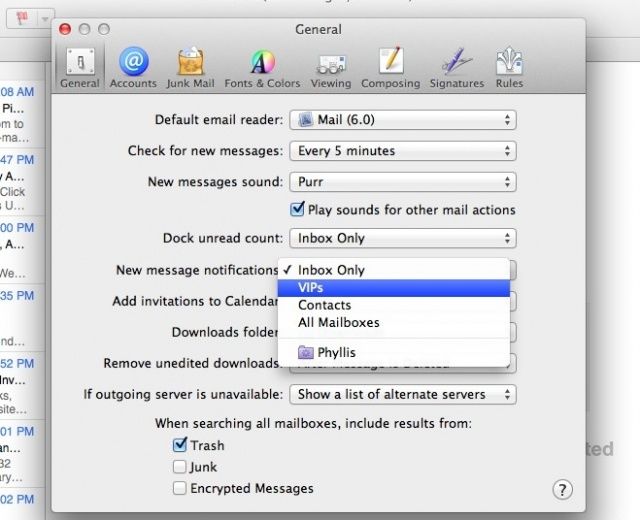Open the Default email reader dropdown
640x520 pixels.
coord(403,120)
